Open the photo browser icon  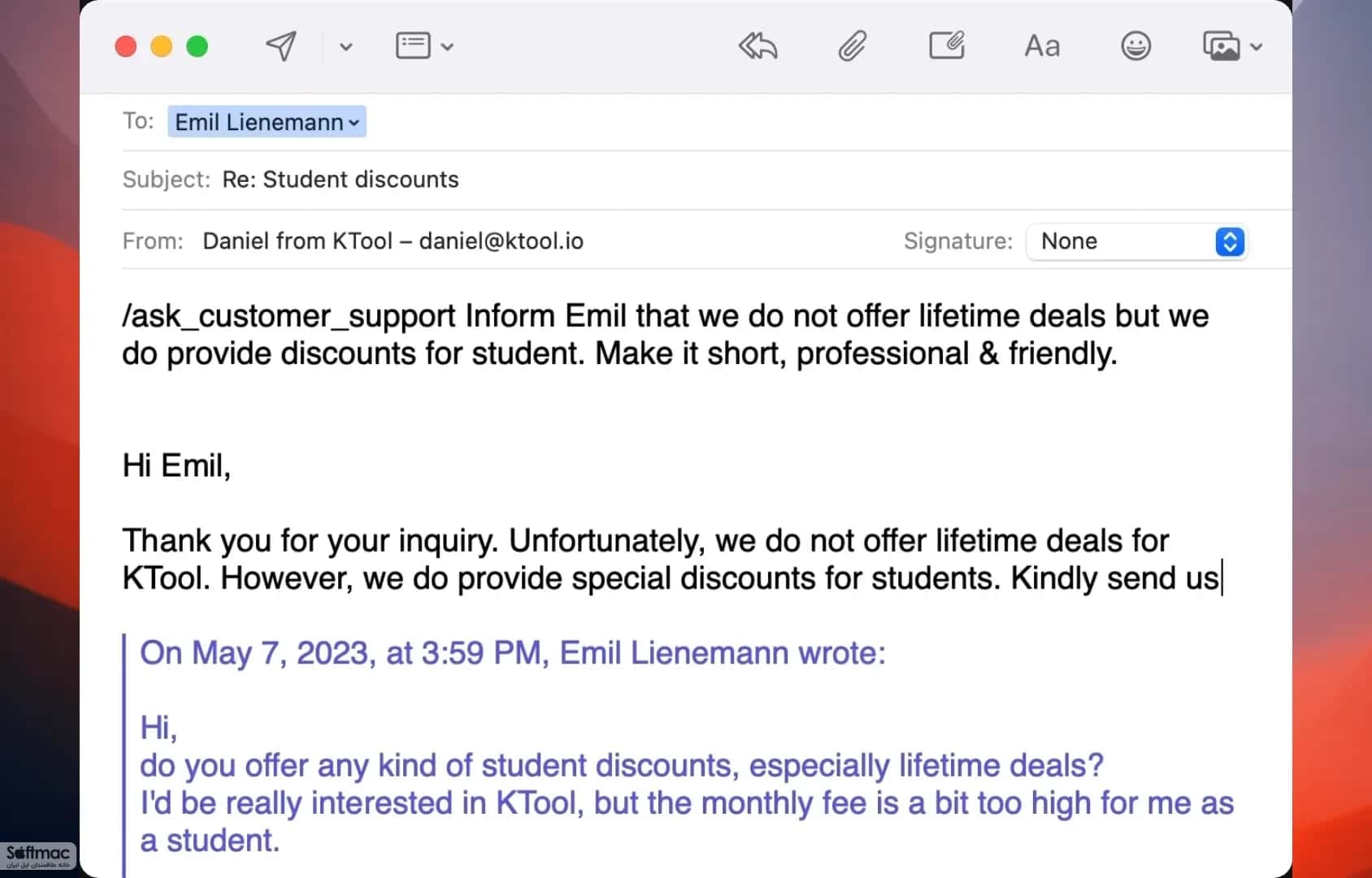(1221, 46)
